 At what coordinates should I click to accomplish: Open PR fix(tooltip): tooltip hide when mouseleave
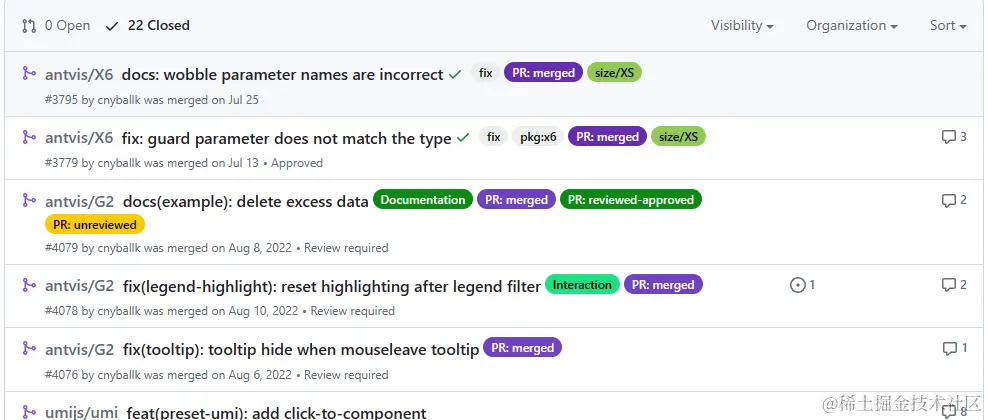[301, 349]
